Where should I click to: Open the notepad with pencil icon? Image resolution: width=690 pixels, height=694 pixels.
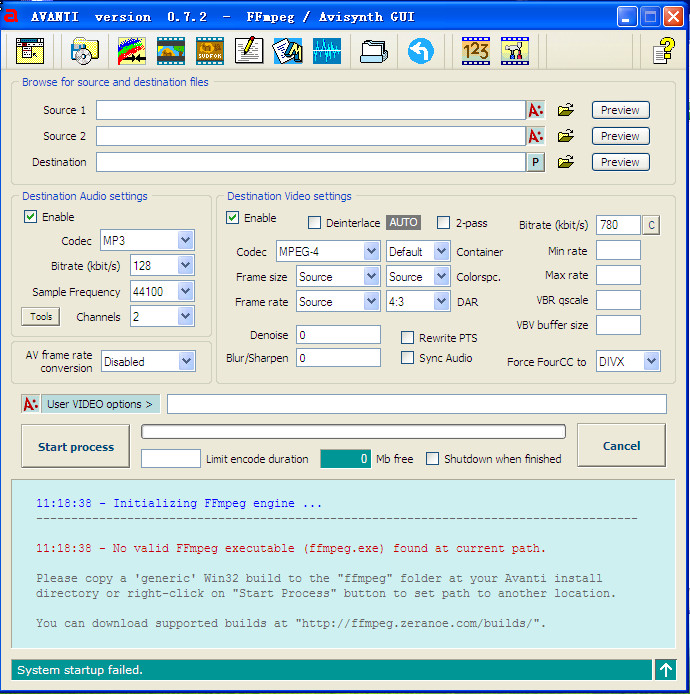tap(249, 51)
